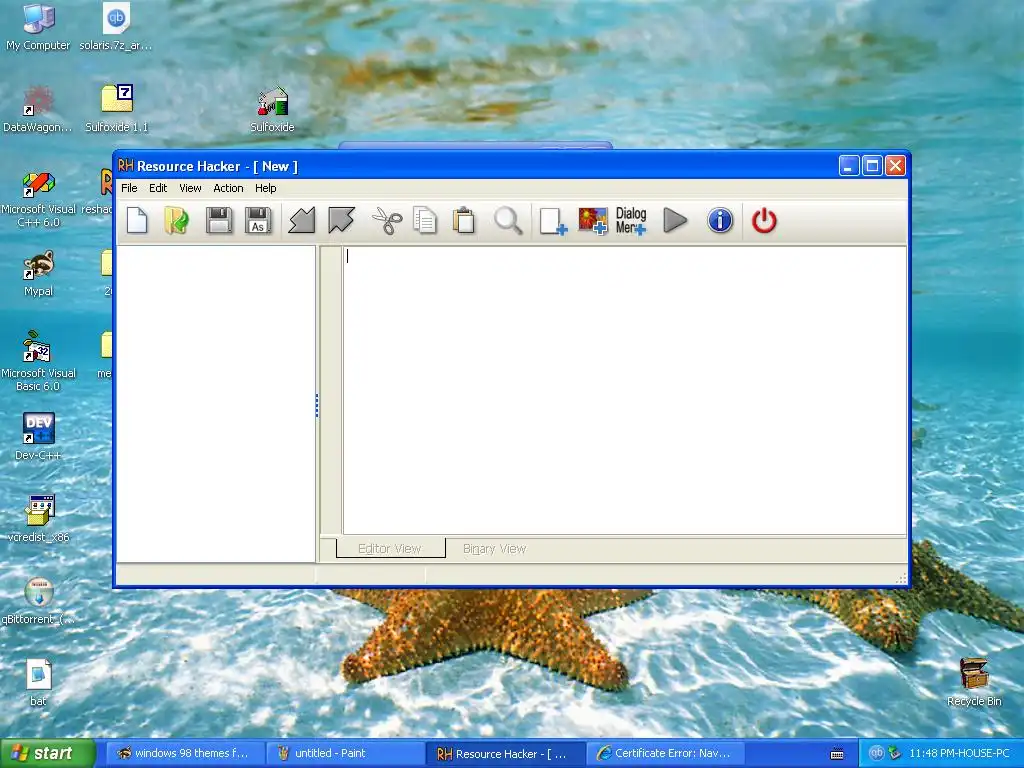The height and width of the screenshot is (768, 1024).
Task: Switch to windows 98 themes taskbar button
Action: tap(184, 753)
